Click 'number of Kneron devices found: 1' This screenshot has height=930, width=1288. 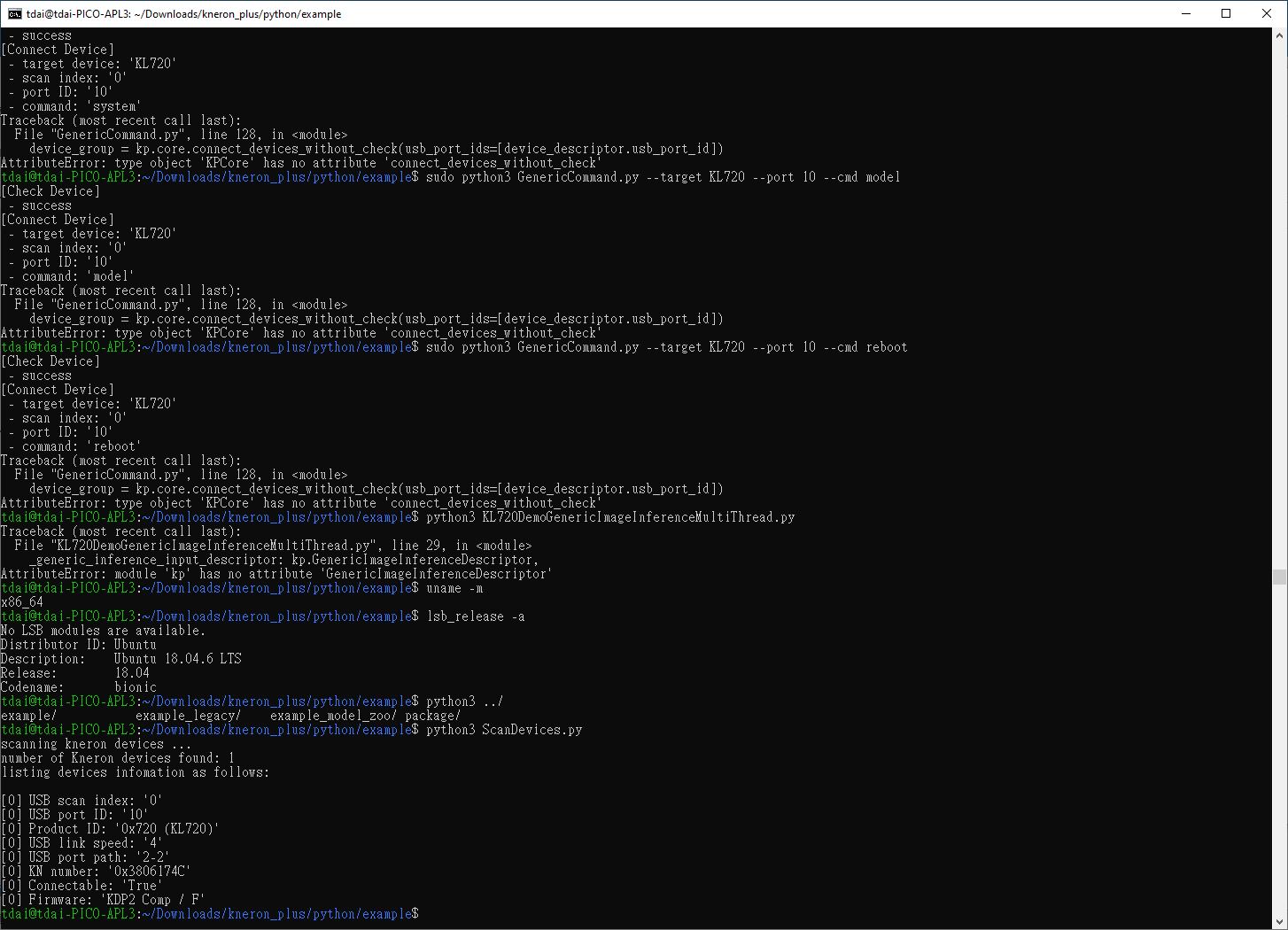click(x=118, y=758)
